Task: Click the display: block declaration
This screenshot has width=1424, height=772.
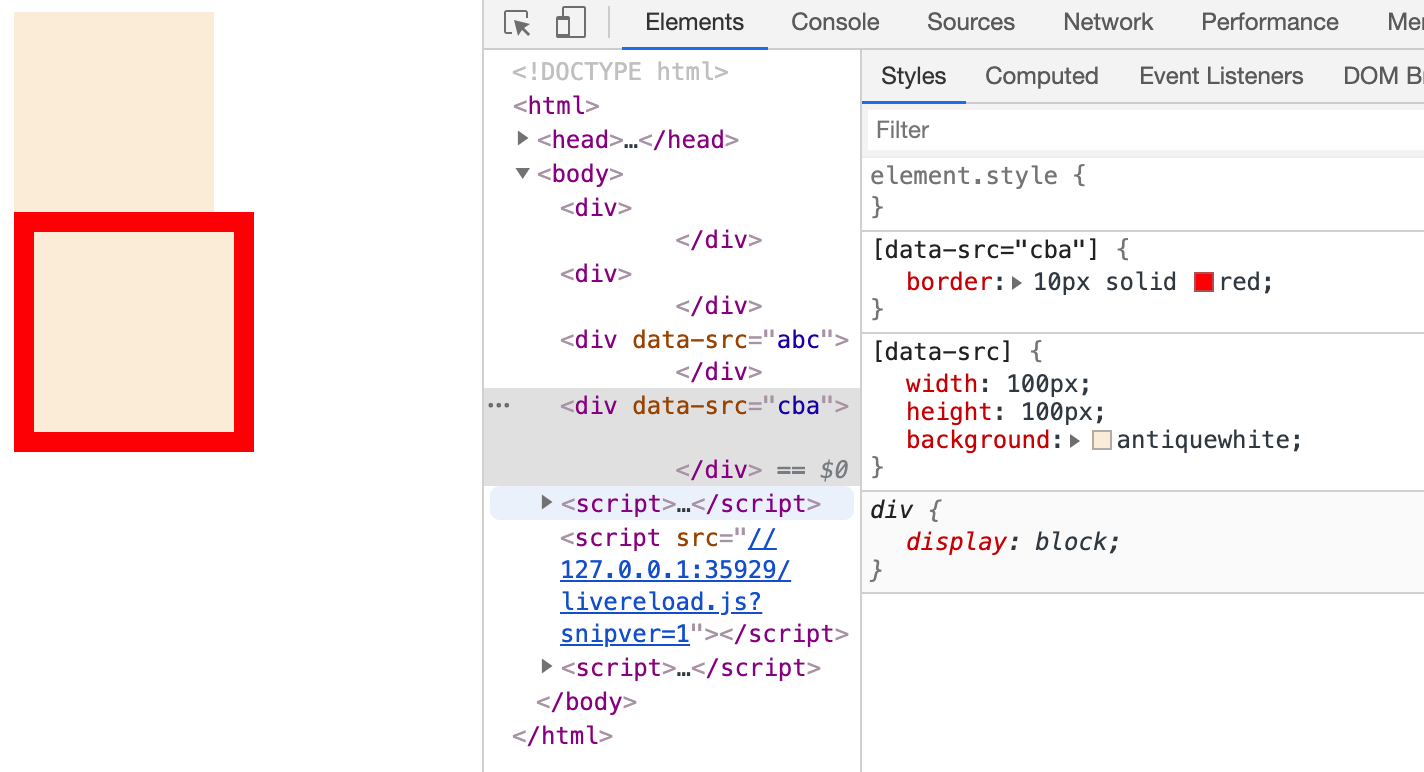Action: coord(1013,542)
